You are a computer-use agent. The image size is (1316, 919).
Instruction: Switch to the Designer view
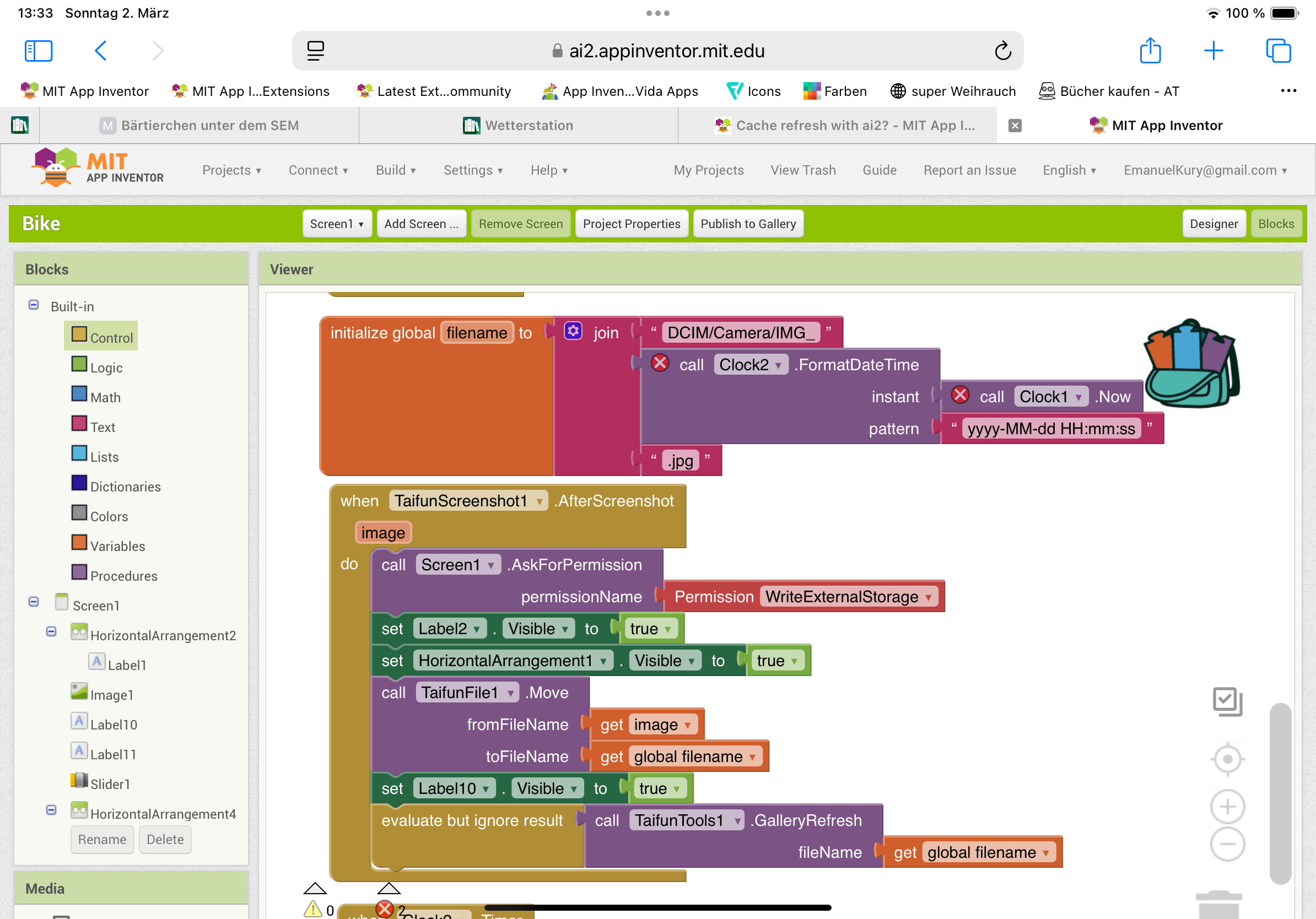click(1215, 224)
